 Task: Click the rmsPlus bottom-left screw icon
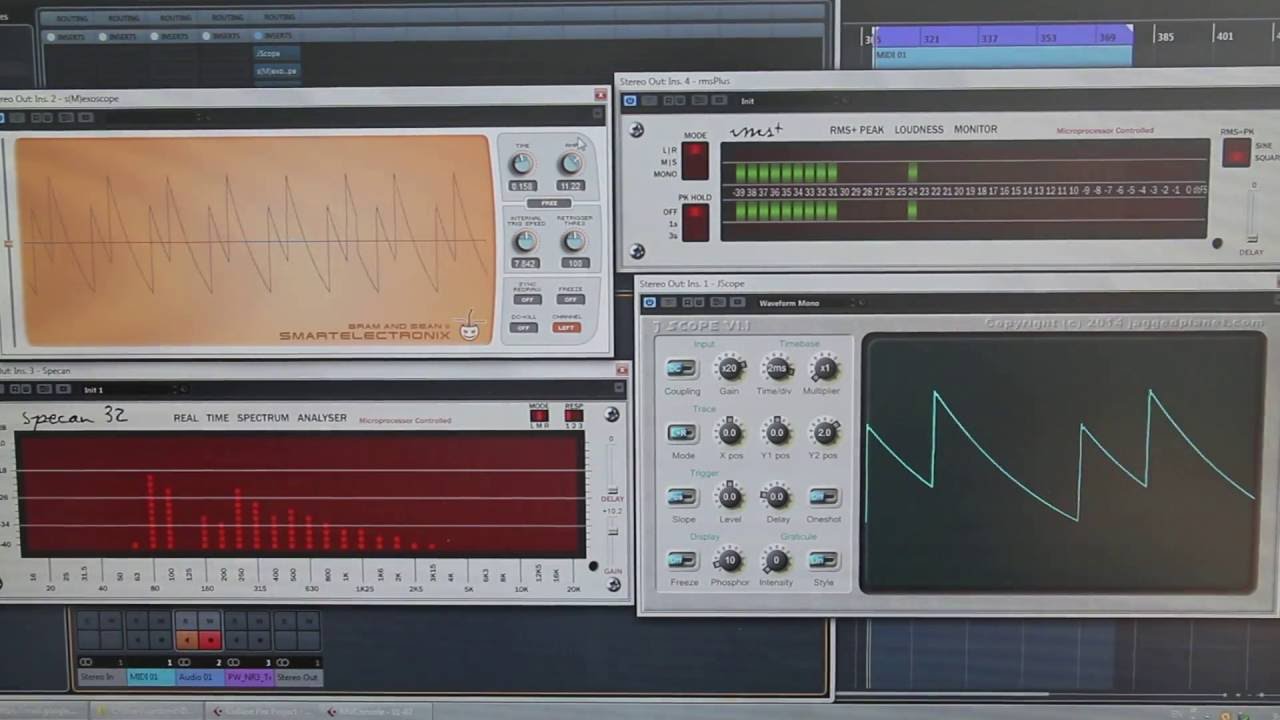(636, 251)
